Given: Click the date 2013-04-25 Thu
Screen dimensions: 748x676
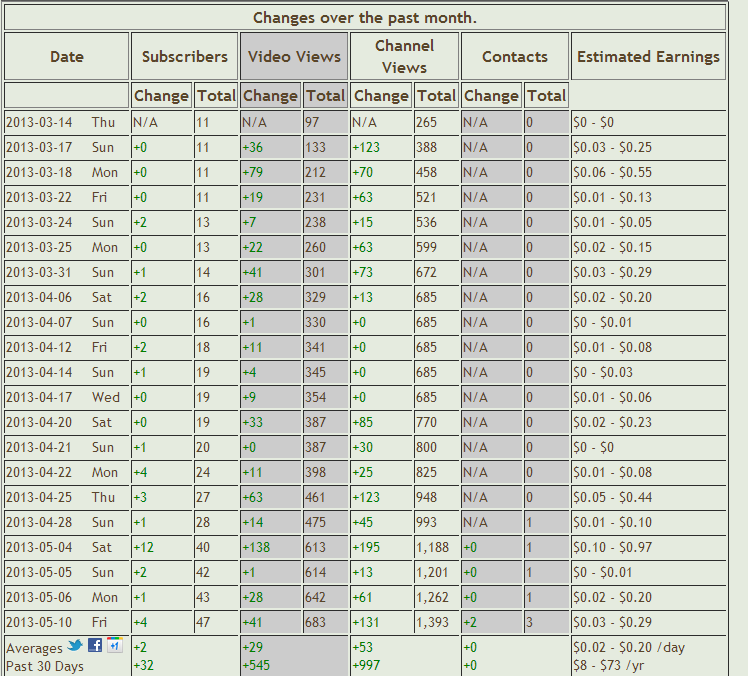Looking at the screenshot, I should (x=61, y=497).
